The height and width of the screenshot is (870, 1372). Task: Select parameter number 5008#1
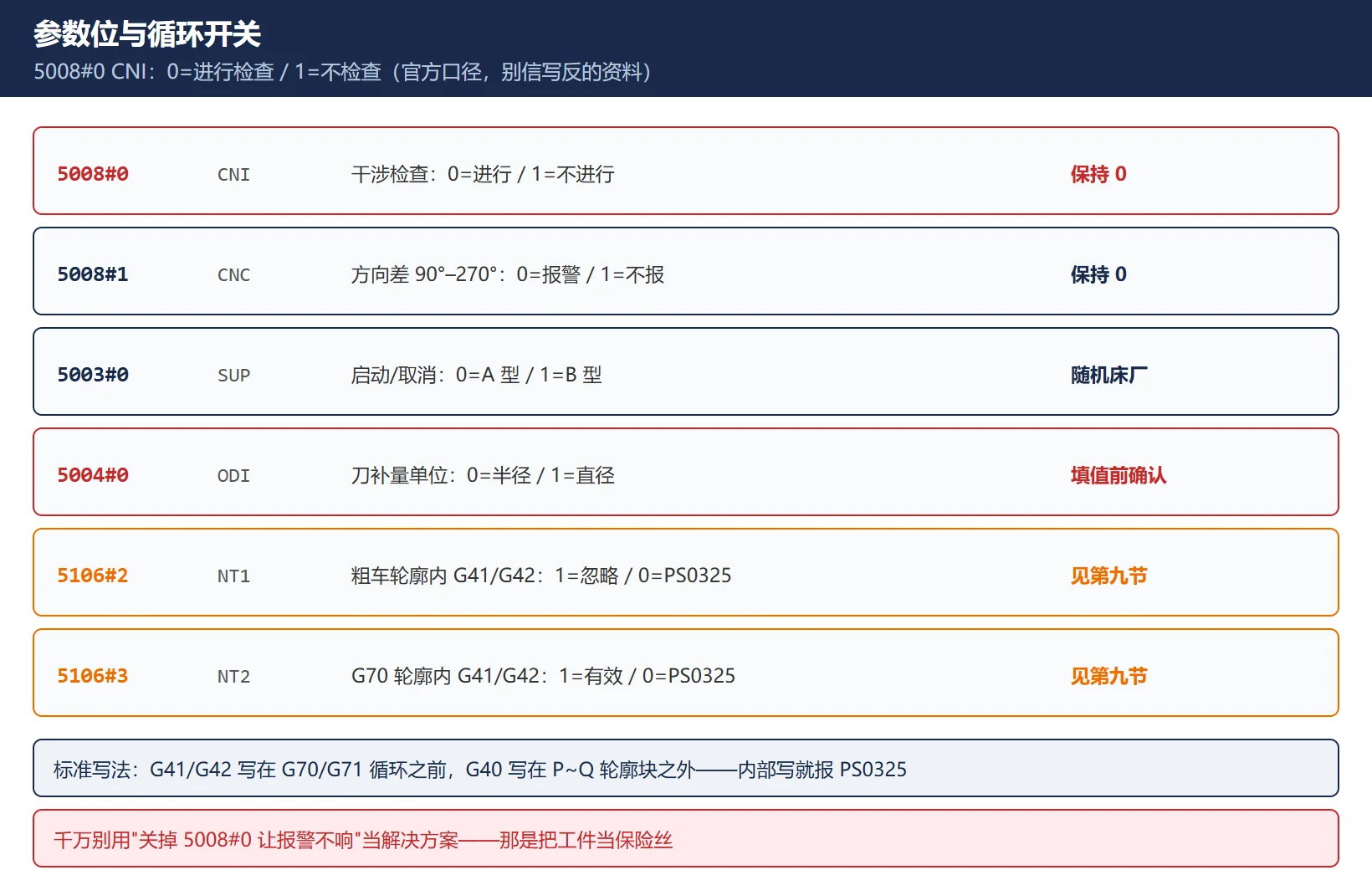(93, 274)
